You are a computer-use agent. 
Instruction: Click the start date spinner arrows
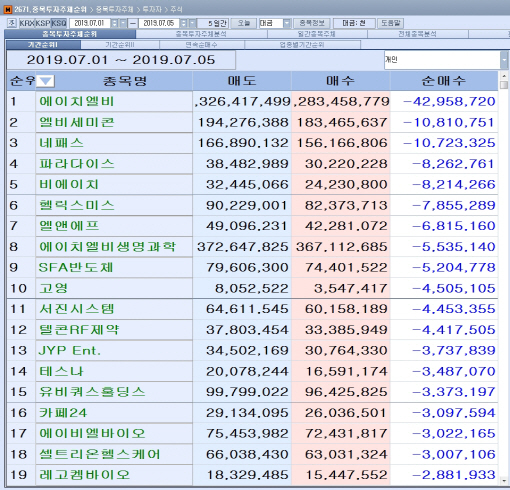[115, 23]
